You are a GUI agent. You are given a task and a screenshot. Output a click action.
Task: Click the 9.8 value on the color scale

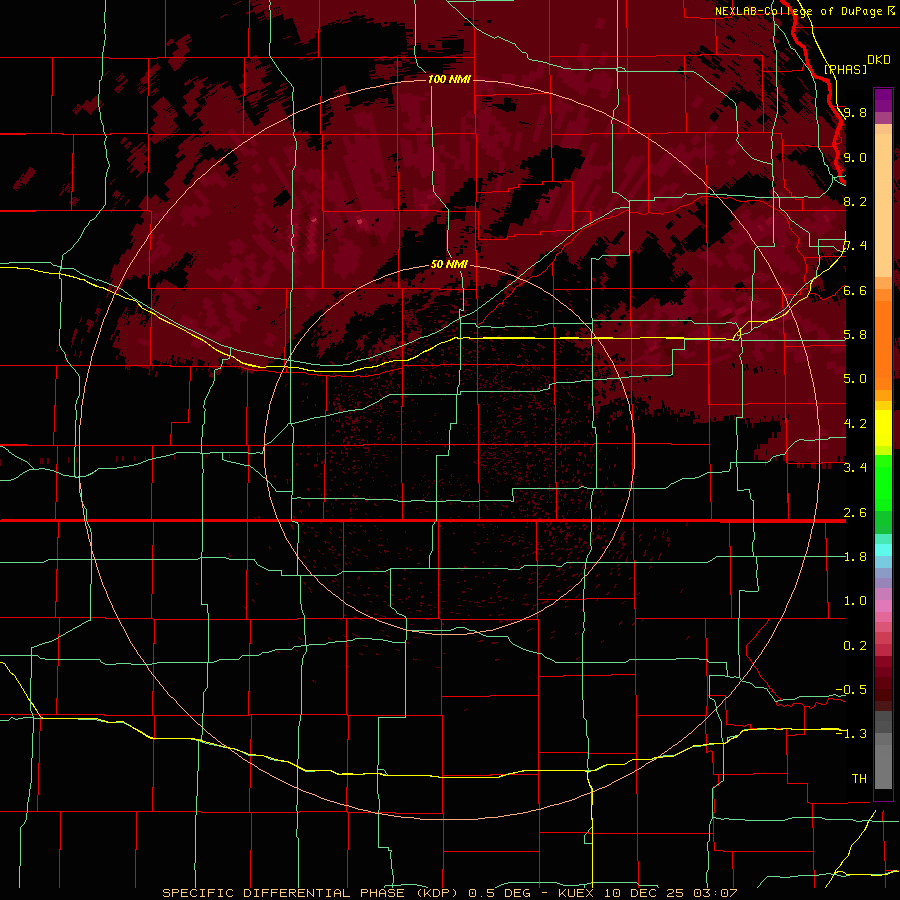click(855, 112)
